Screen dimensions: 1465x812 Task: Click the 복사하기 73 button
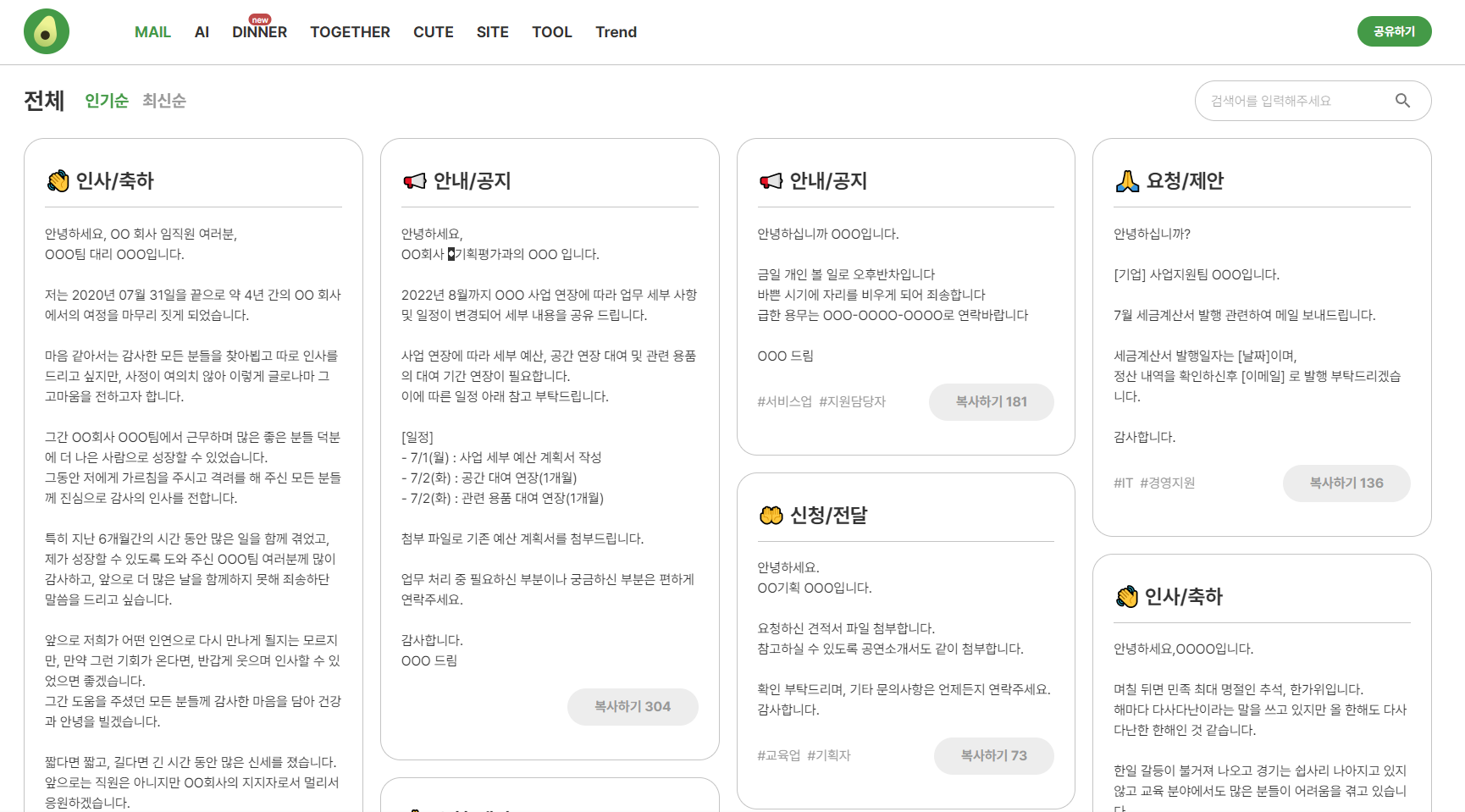pyautogui.click(x=994, y=756)
